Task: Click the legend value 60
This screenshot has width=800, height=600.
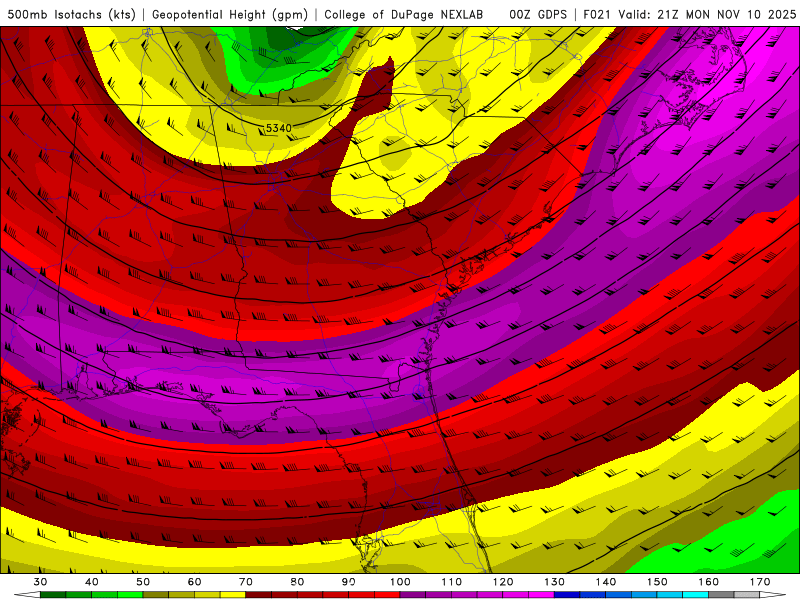Action: 194,582
